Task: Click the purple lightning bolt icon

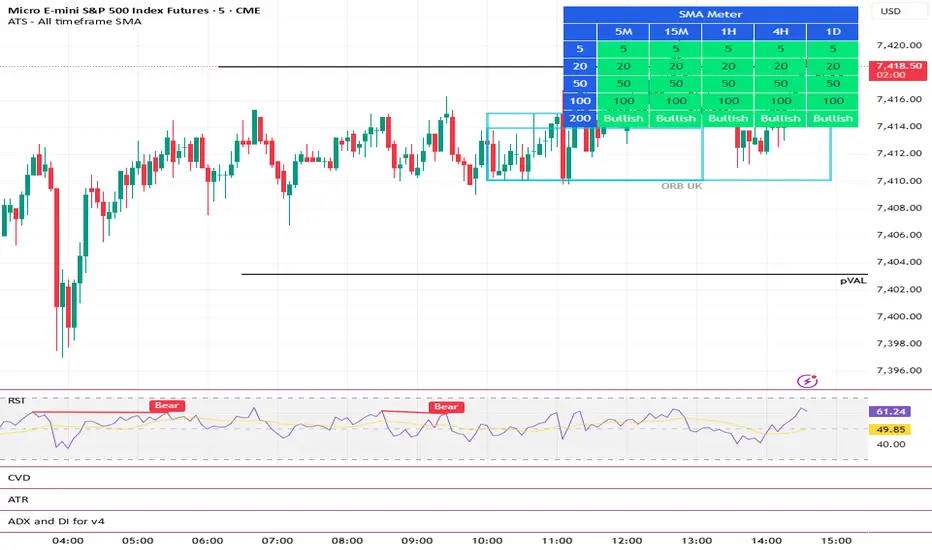Action: pos(807,381)
